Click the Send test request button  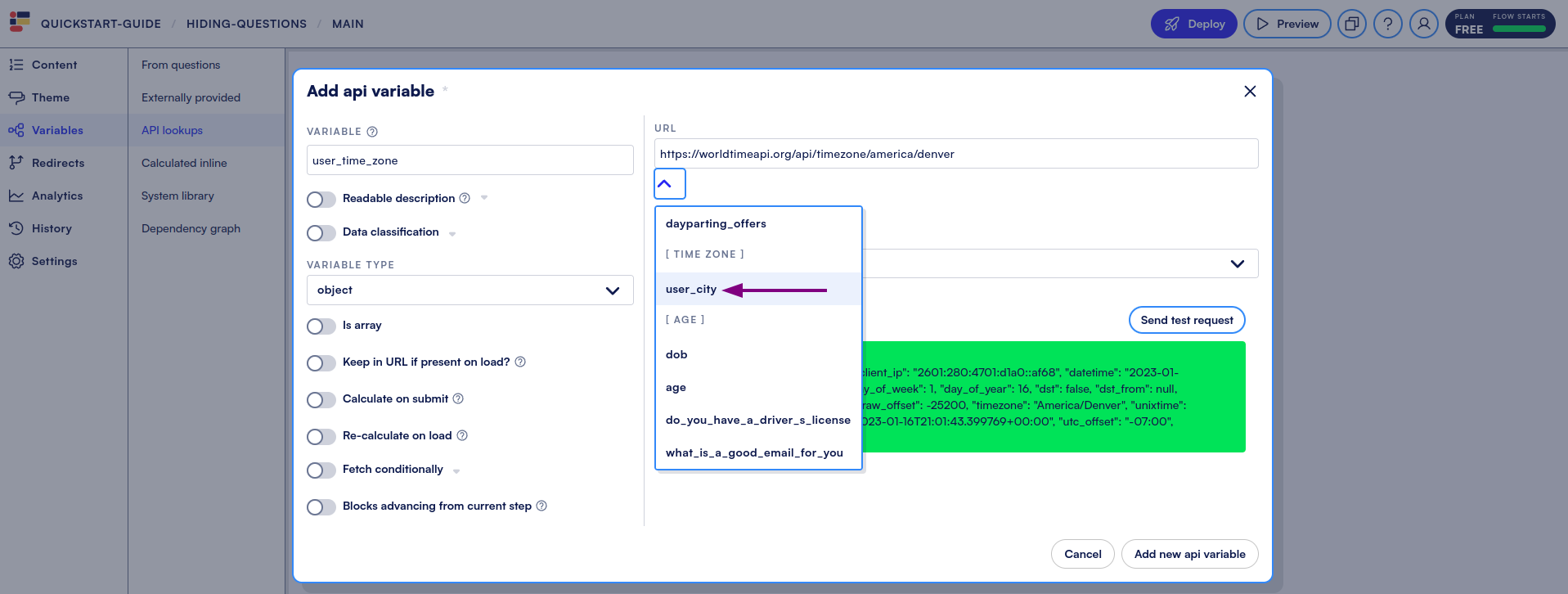coord(1186,320)
